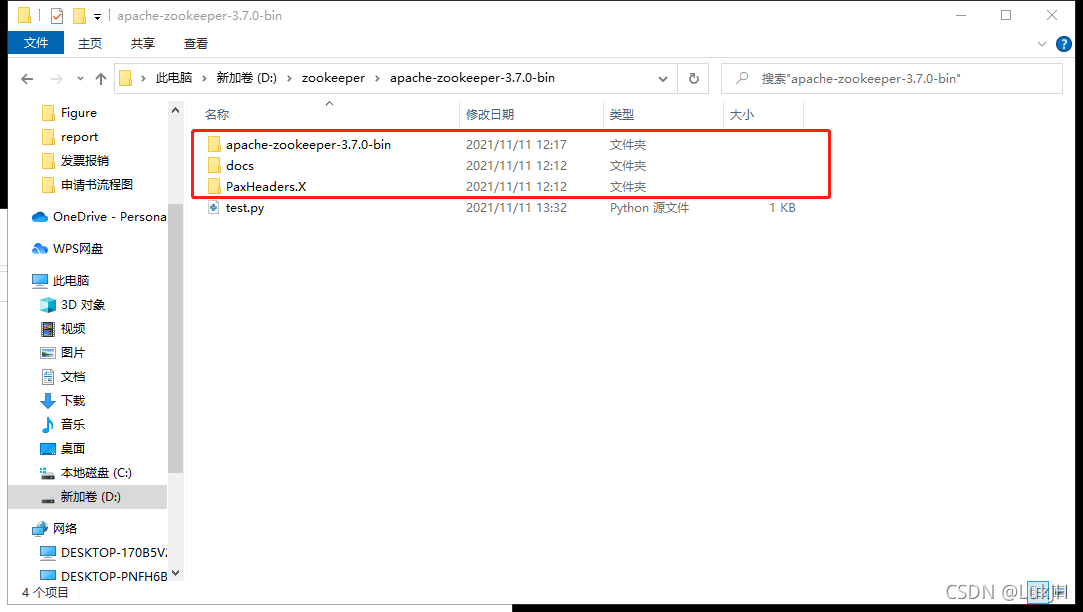Click the 1 KB size cell
Image resolution: width=1083 pixels, height=612 pixels.
pos(782,208)
